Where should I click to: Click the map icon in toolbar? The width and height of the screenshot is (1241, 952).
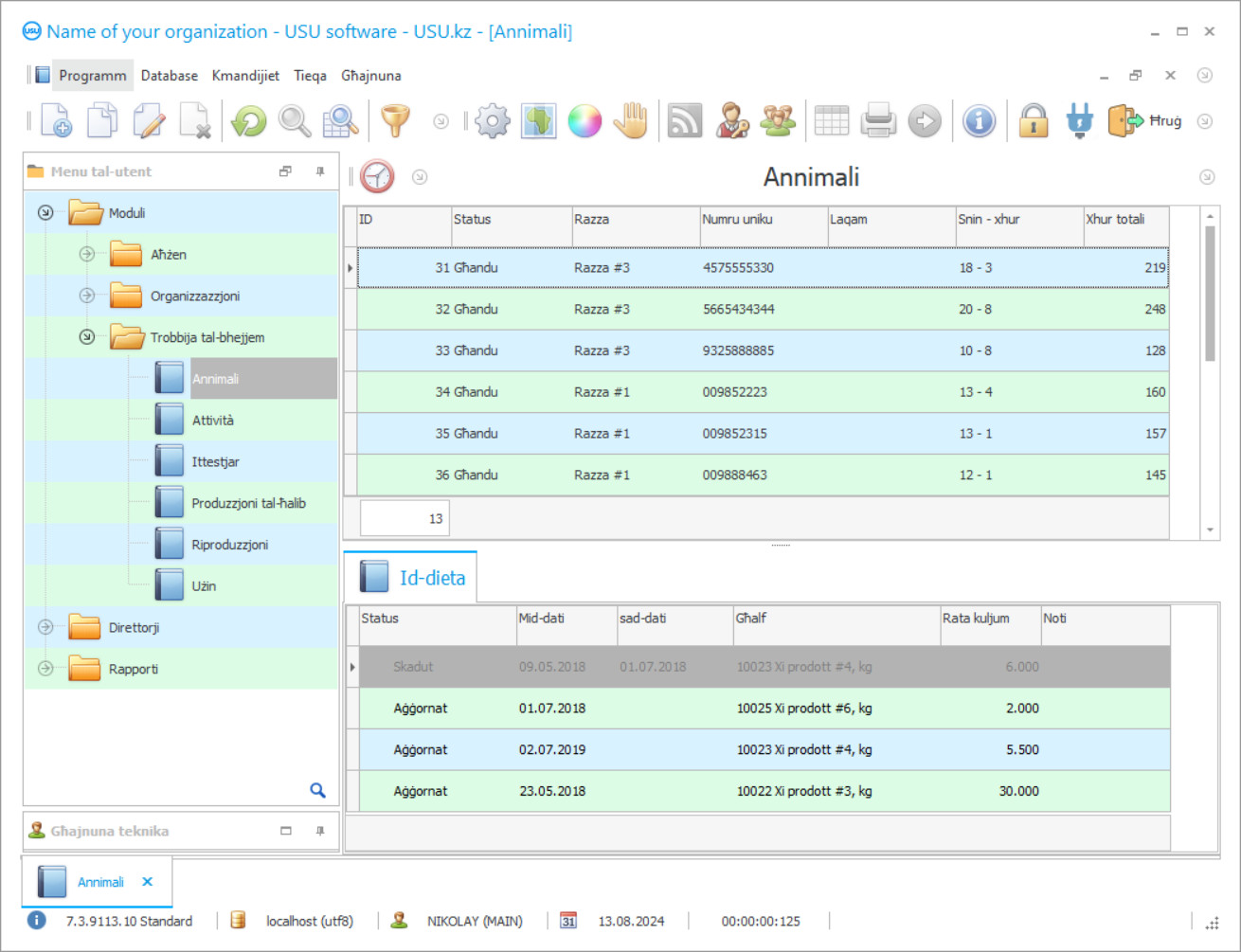(x=538, y=121)
